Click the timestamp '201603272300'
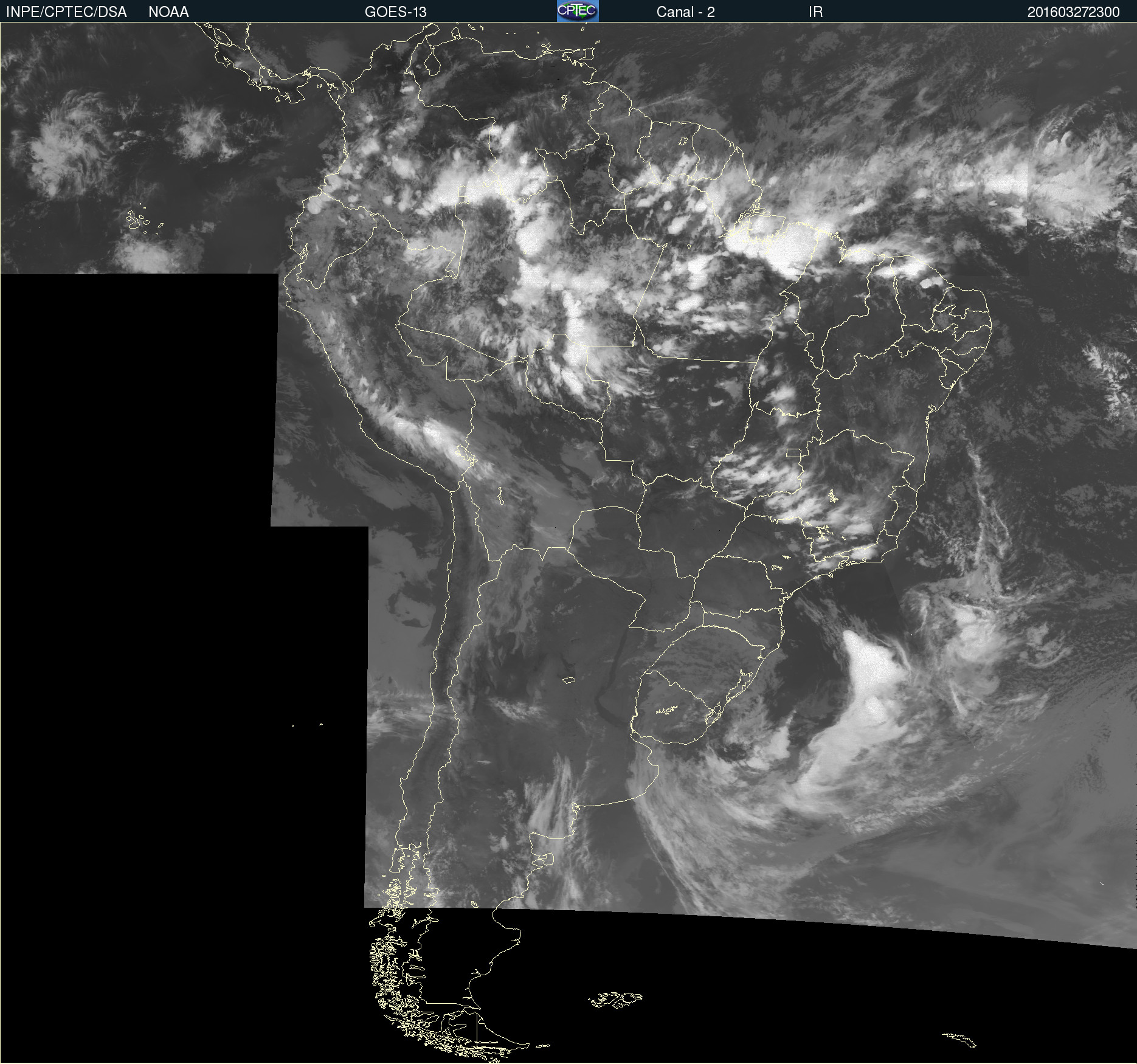Viewport: 1137px width, 1064px height. pos(1074,12)
